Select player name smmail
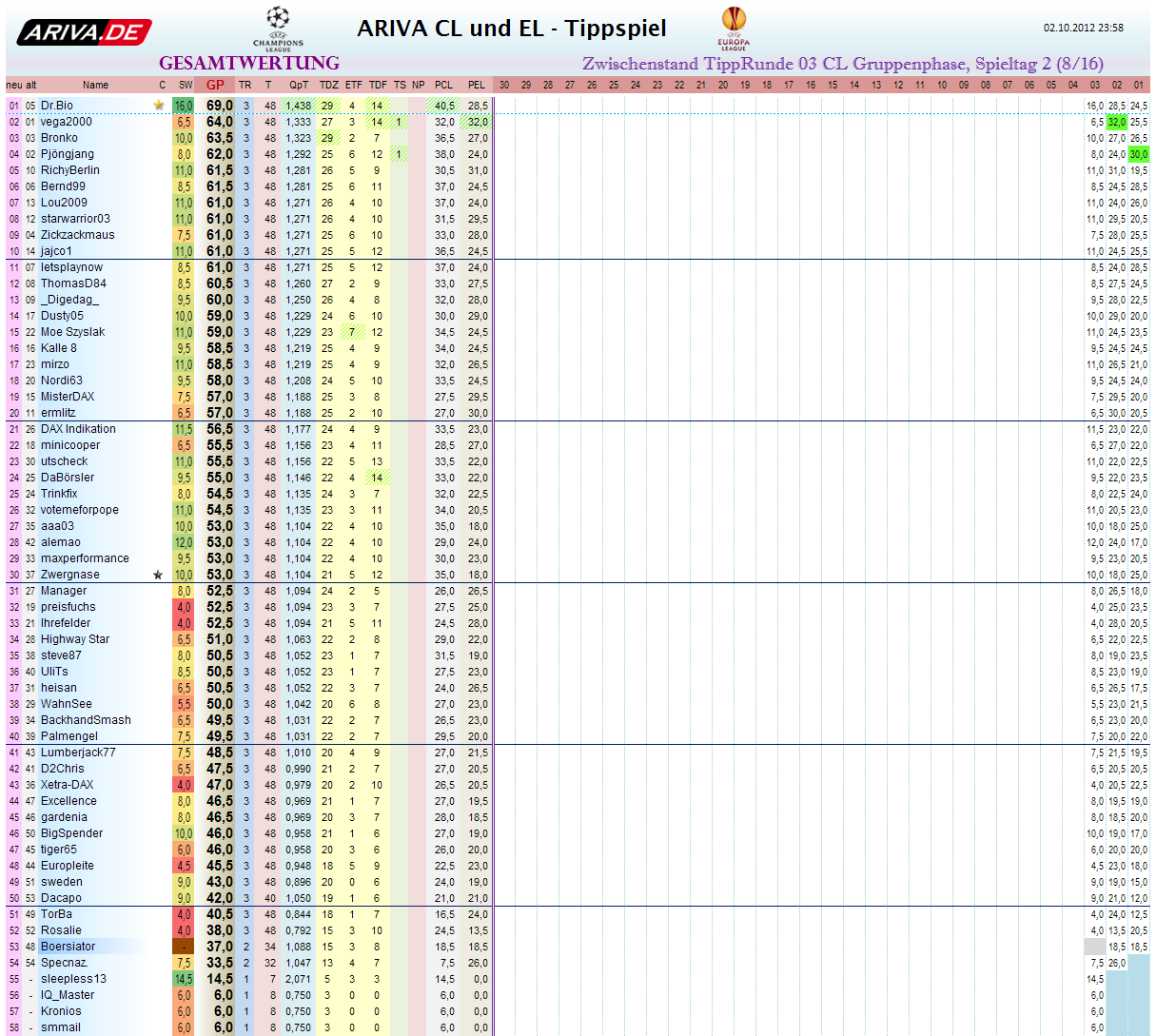Image resolution: width=1156 pixels, height=1036 pixels. click(x=61, y=1027)
